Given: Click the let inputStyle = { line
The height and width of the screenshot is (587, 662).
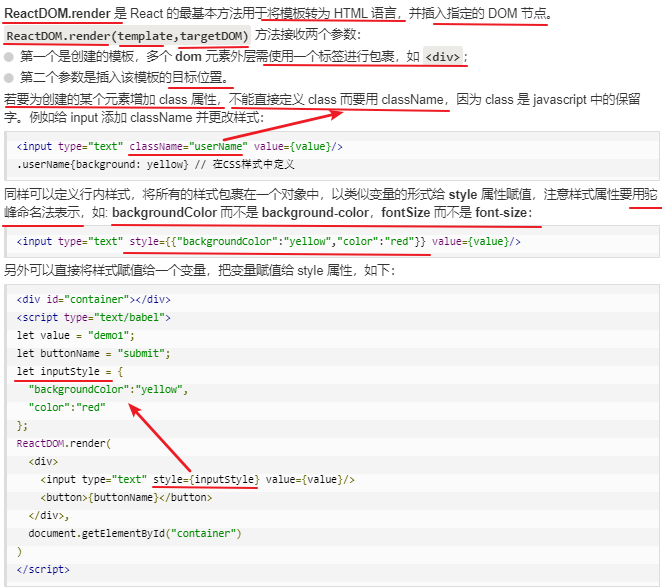Looking at the screenshot, I should point(70,372).
